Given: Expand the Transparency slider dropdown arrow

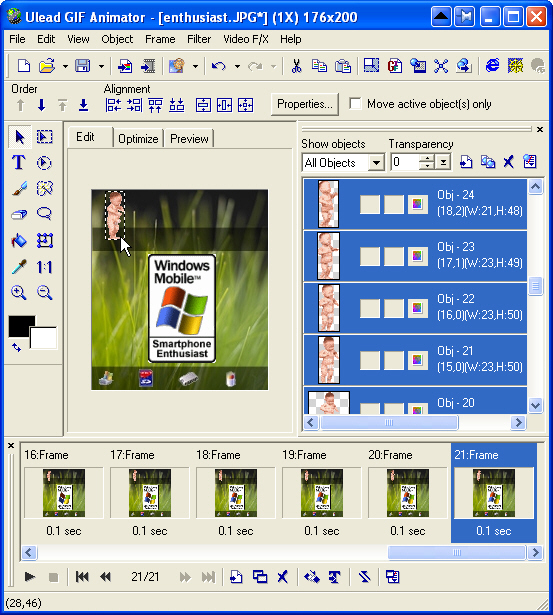Looking at the screenshot, I should 444,162.
